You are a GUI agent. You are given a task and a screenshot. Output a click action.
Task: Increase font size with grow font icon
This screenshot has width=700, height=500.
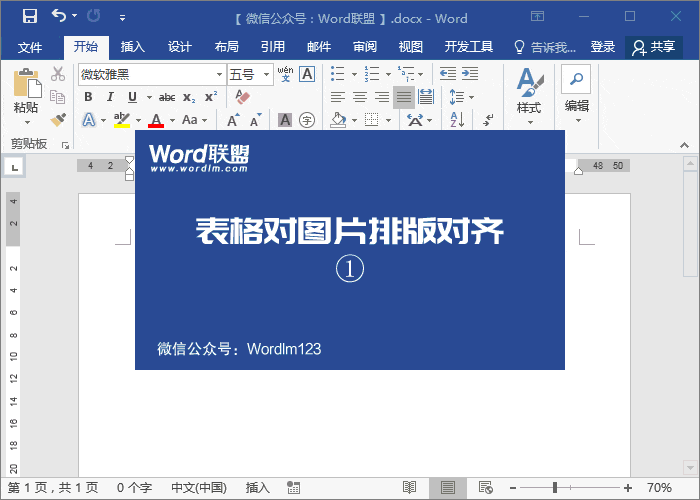tap(233, 120)
